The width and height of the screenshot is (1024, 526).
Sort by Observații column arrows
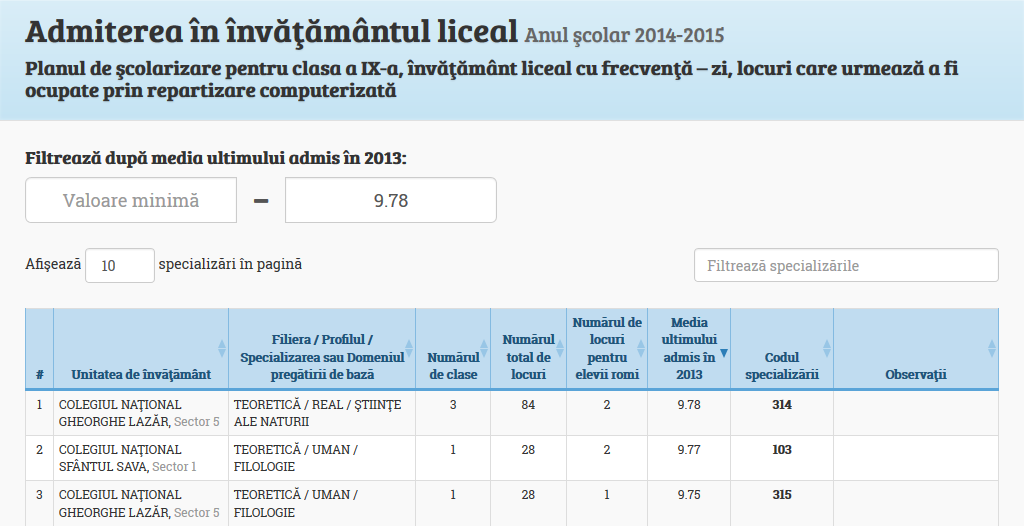click(992, 348)
